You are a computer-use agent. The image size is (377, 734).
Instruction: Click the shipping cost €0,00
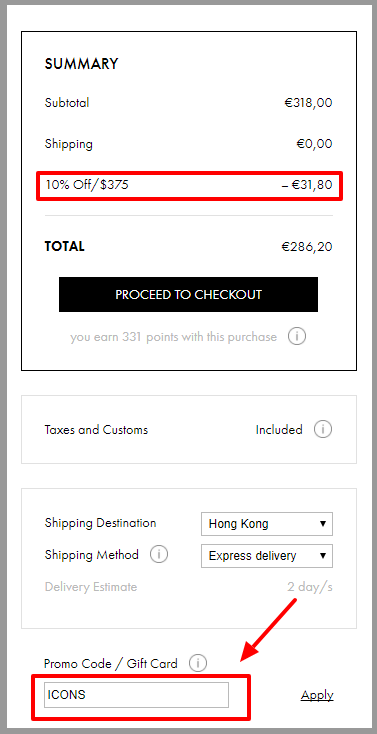314,144
